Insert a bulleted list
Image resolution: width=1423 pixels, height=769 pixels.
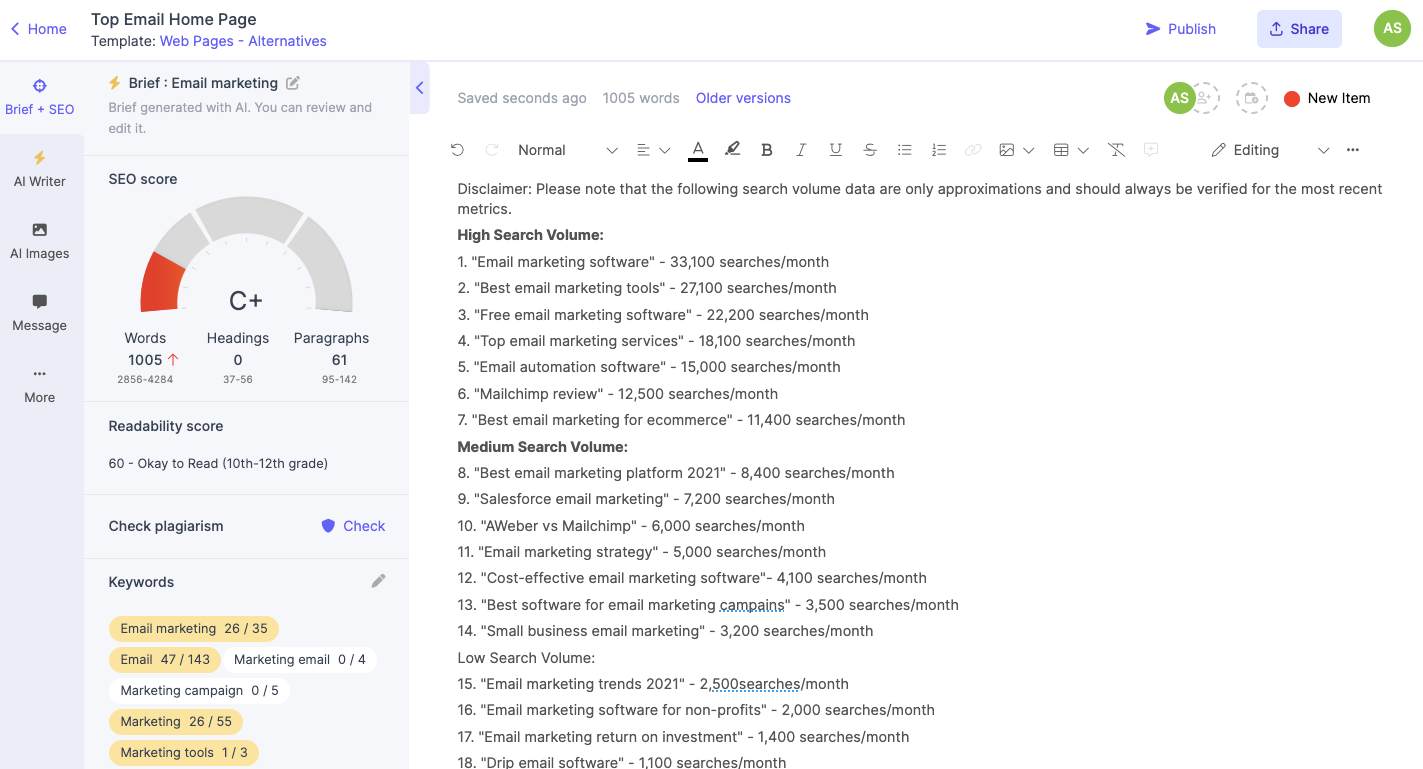[904, 150]
